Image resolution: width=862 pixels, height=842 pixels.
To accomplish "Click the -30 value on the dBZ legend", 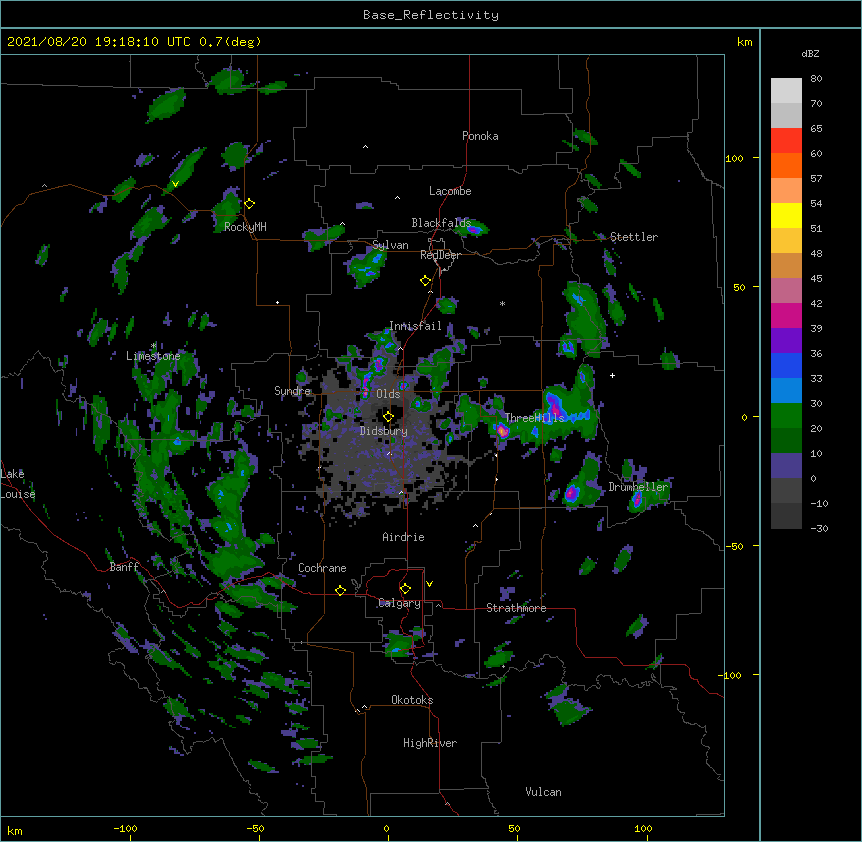I will pyautogui.click(x=819, y=529).
